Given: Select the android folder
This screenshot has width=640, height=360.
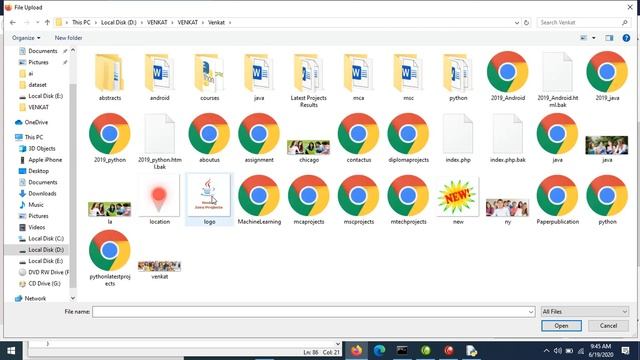Looking at the screenshot, I should (160, 77).
